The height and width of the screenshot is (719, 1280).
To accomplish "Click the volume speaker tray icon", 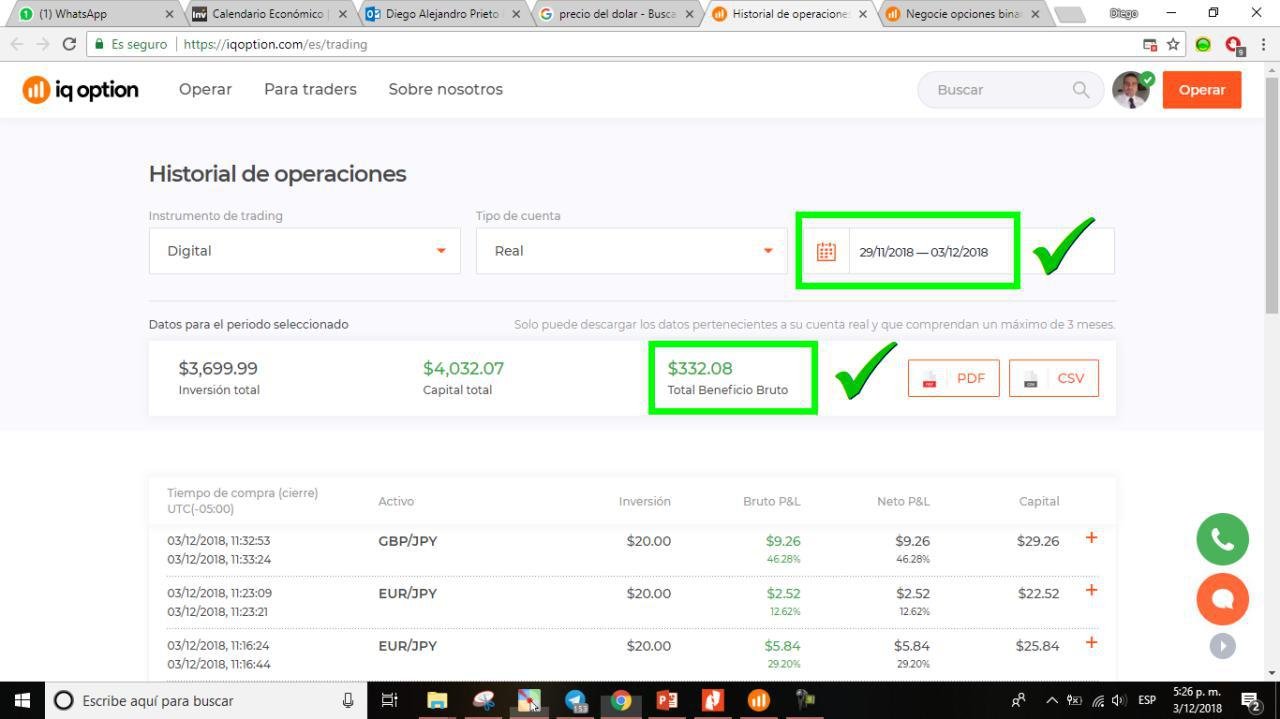I will (x=1119, y=700).
